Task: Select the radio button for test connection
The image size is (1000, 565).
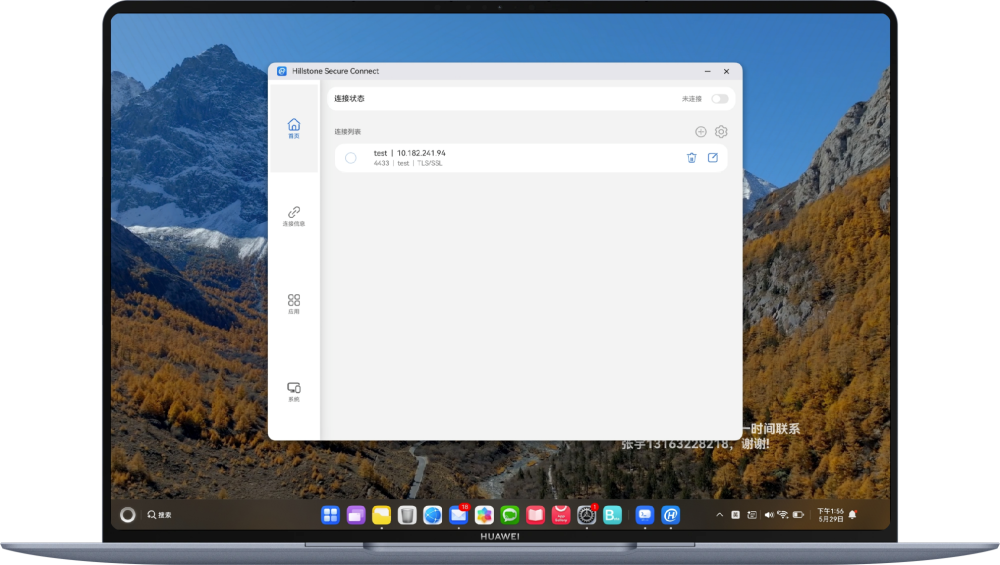Action: 350,158
